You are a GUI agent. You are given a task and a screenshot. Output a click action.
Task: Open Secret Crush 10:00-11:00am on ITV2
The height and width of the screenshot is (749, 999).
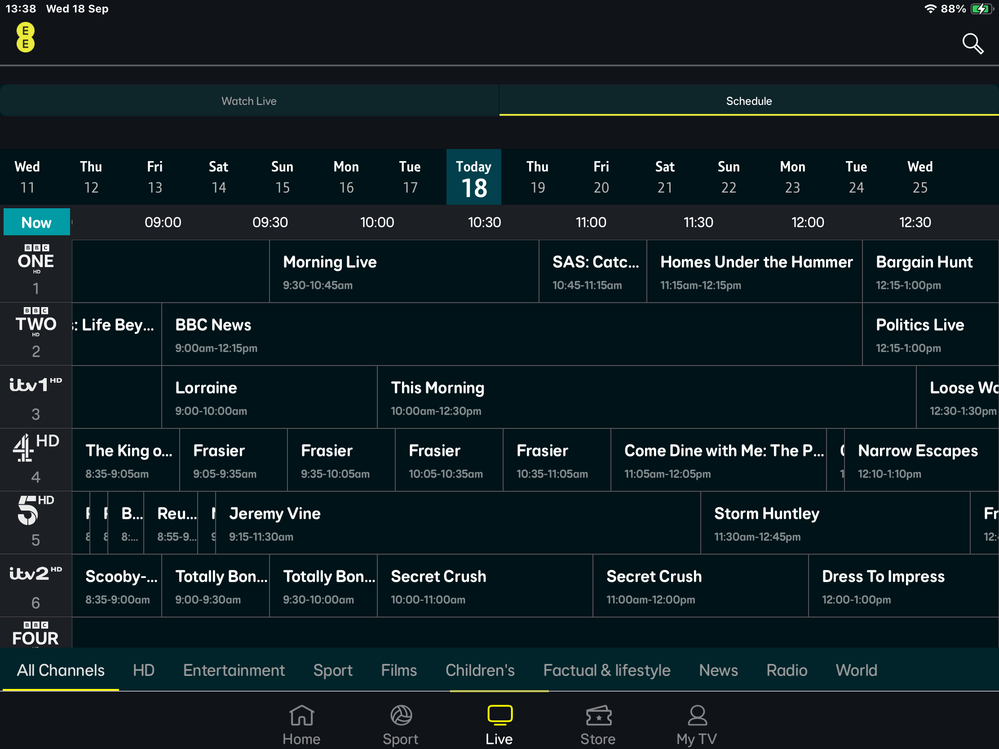[x=485, y=586]
